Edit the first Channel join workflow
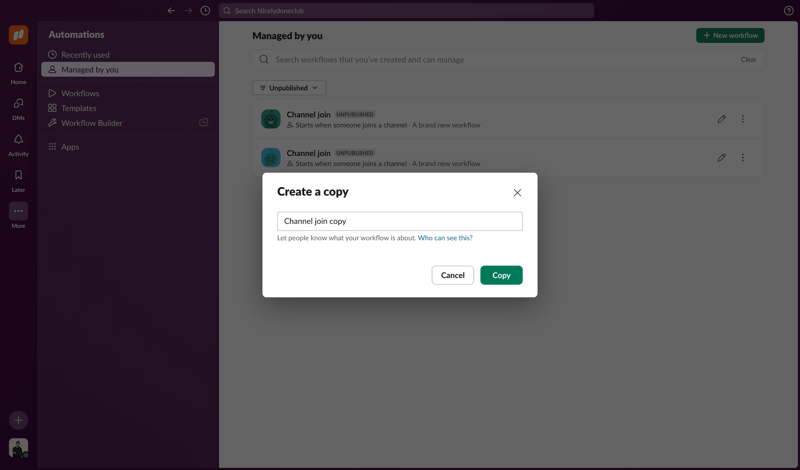Screen dimensions: 800x470 pos(721,119)
